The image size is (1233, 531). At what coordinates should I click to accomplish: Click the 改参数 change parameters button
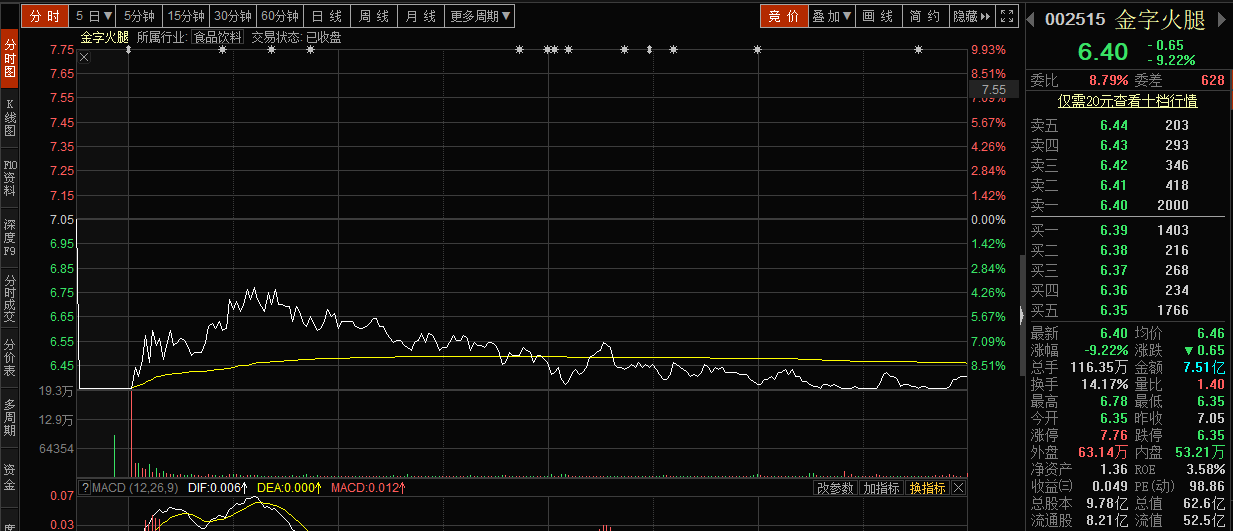click(835, 488)
